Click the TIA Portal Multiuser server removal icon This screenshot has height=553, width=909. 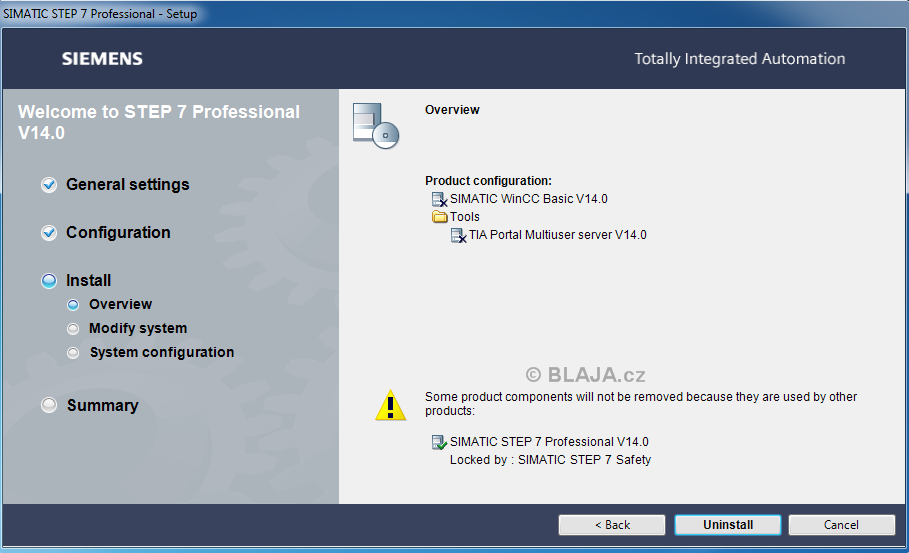459,235
